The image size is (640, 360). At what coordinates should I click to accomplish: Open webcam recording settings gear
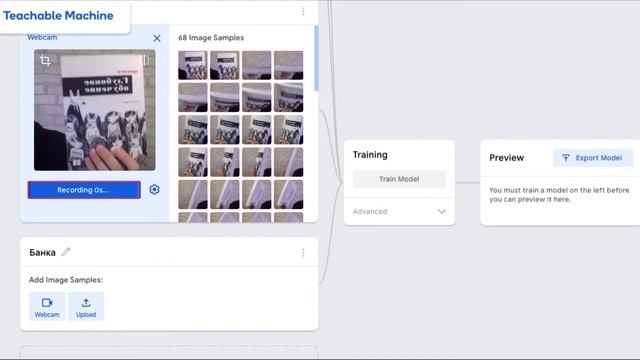point(154,189)
